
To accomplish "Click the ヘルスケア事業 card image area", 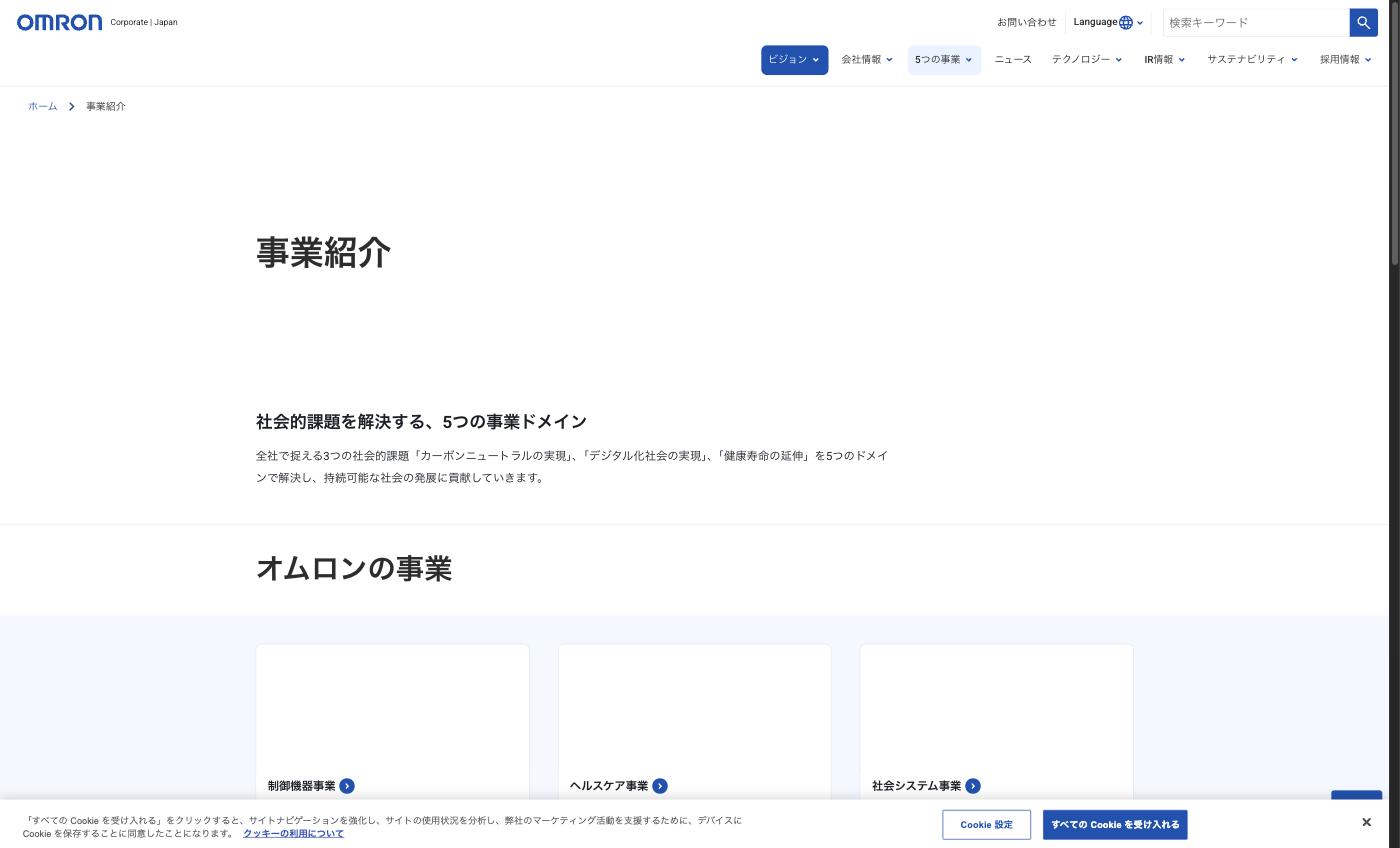I will pos(695,706).
